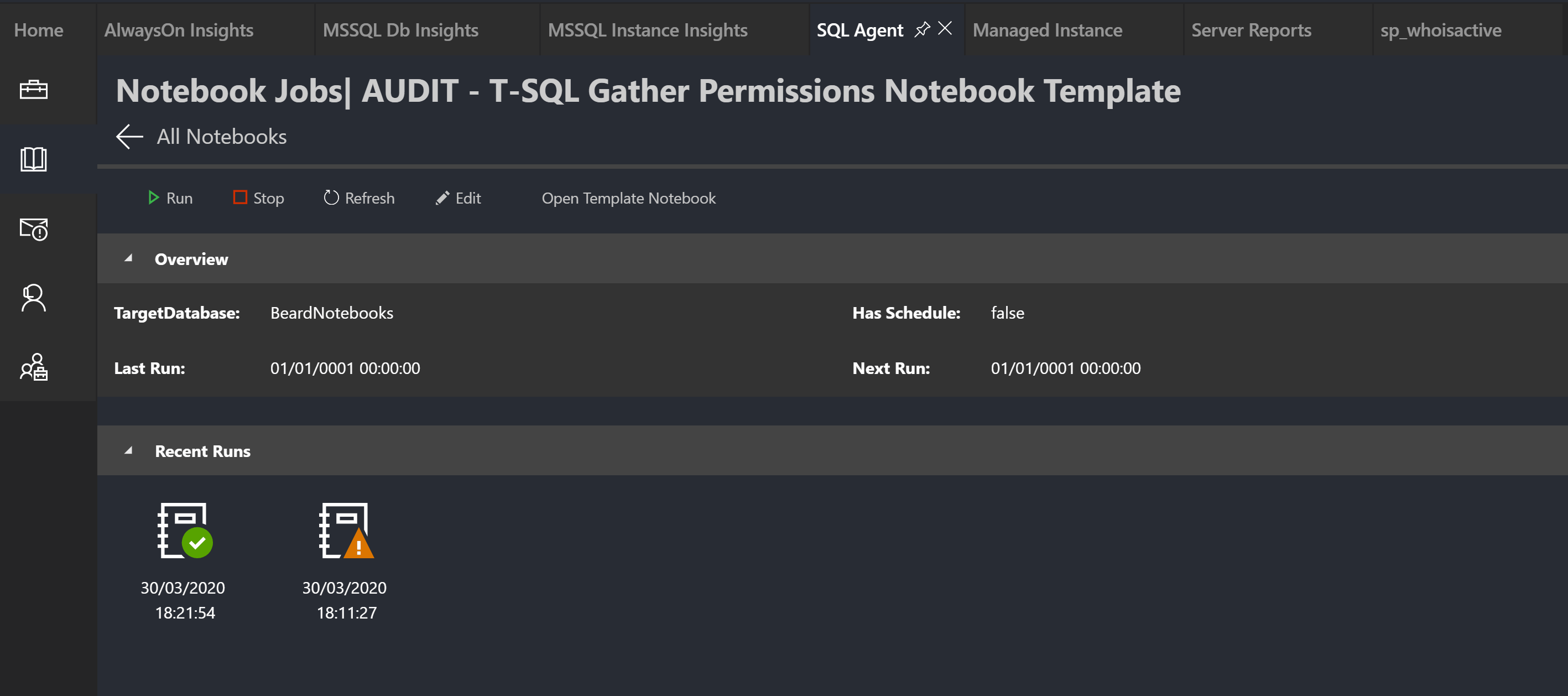Open the Alerts icon in sidebar
1568x696 pixels.
tap(34, 229)
